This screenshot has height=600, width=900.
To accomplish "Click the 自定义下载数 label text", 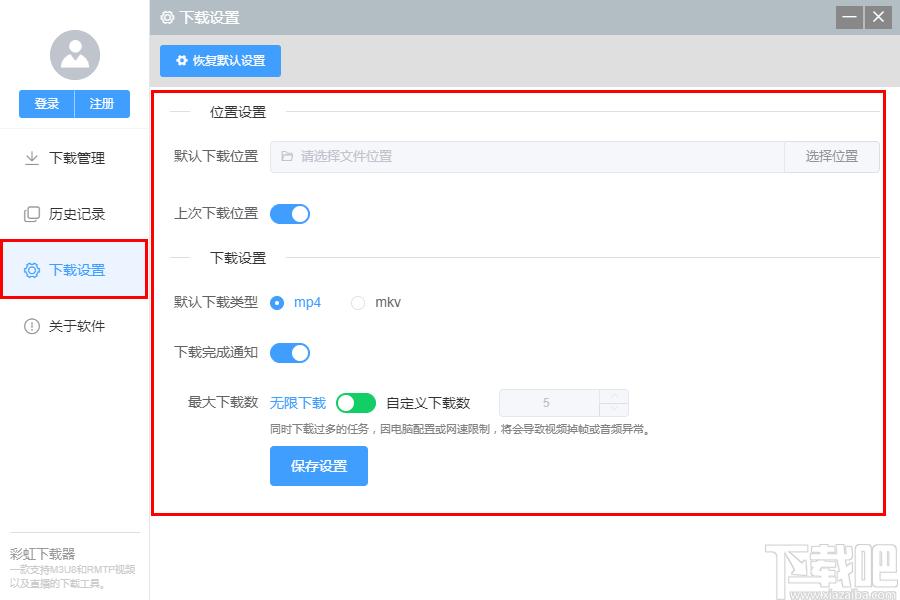I will 428,403.
